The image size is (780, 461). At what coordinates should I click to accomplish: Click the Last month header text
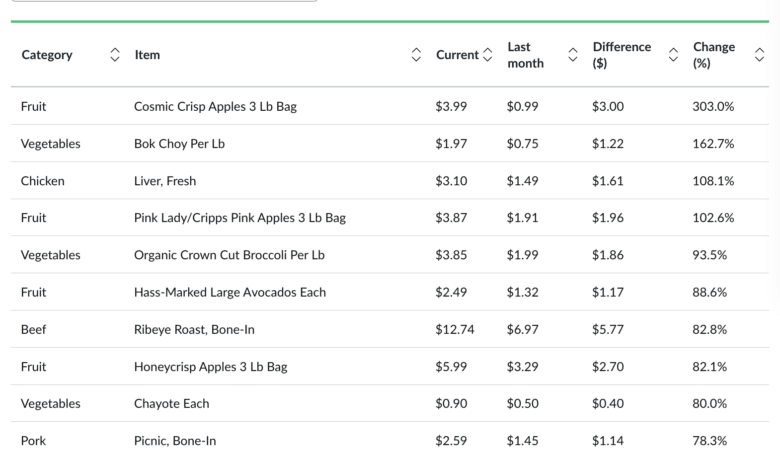[x=525, y=55]
